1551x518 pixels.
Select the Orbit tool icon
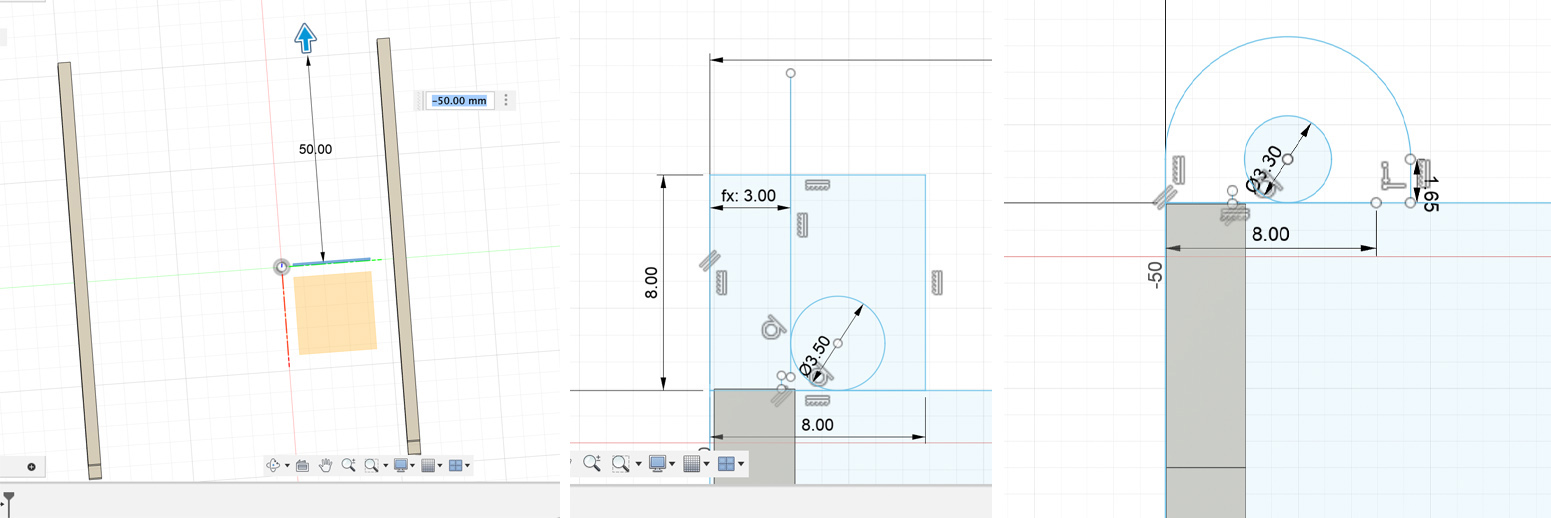273,465
